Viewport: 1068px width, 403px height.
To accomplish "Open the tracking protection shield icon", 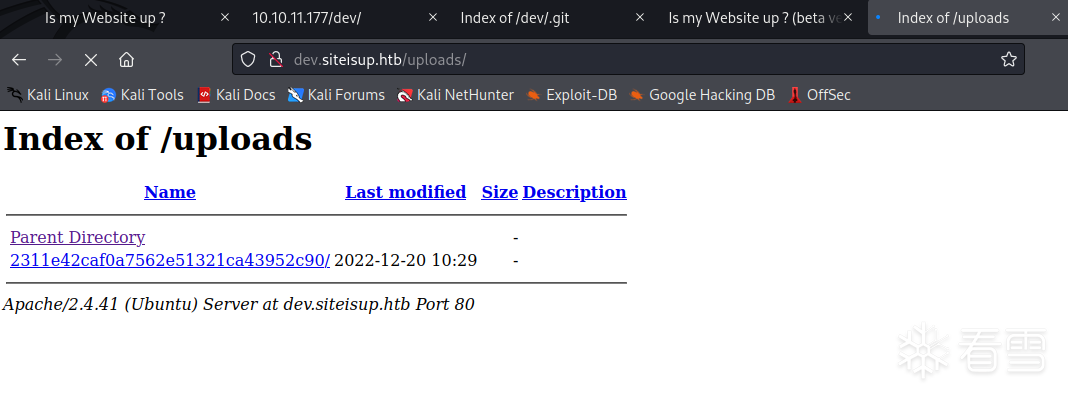I will click(x=249, y=59).
